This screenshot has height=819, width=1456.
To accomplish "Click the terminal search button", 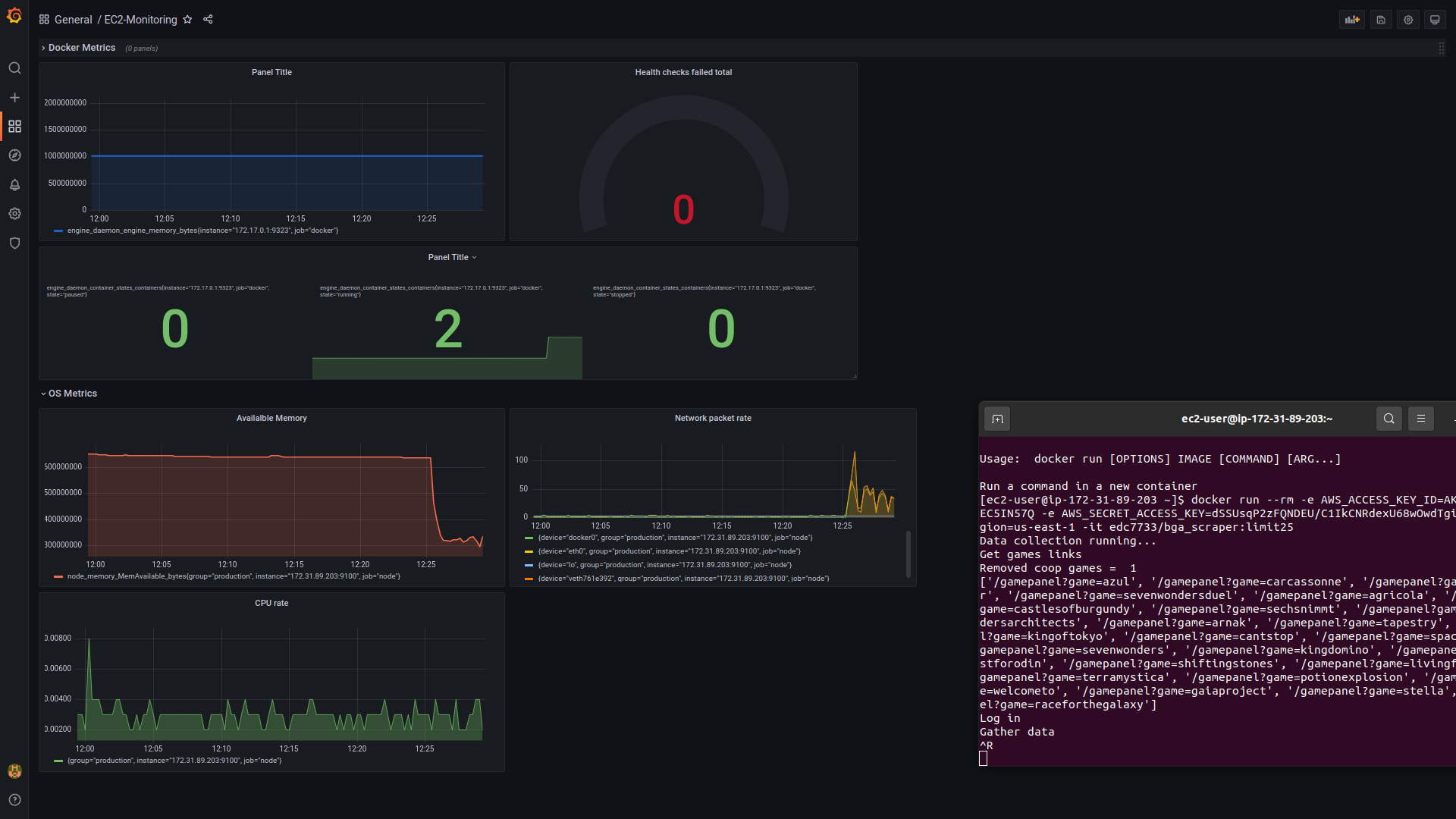I will tap(1389, 419).
